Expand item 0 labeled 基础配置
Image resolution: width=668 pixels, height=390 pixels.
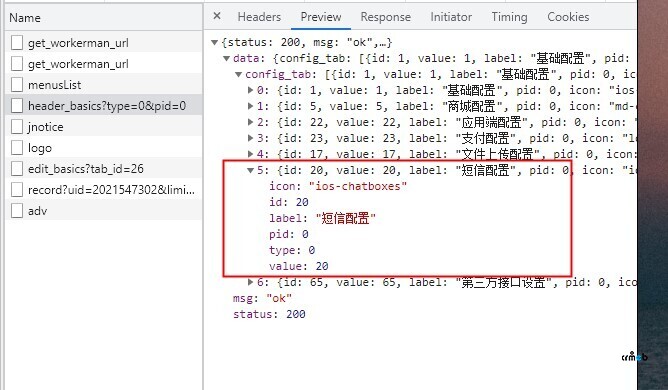coord(251,90)
